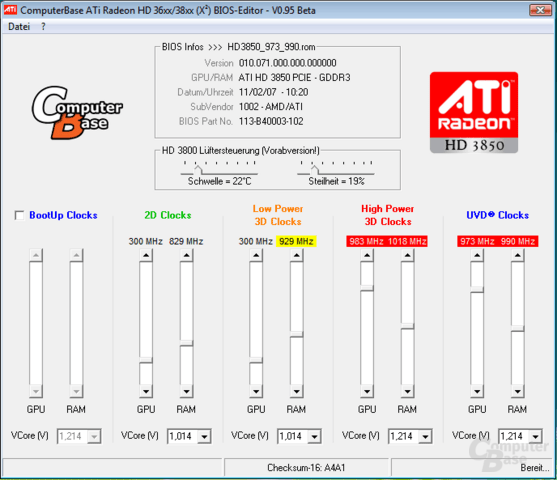Click up arrow of Low Power 3D RAM slider
Image resolution: width=557 pixels, height=480 pixels.
point(297,255)
